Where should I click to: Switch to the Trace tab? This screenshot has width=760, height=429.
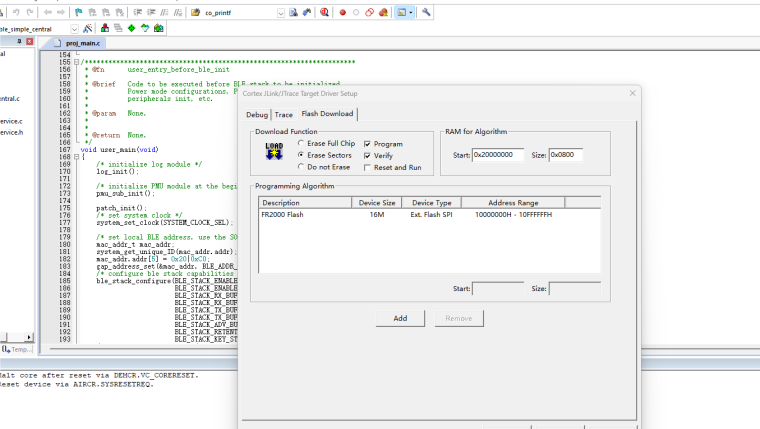click(x=284, y=114)
